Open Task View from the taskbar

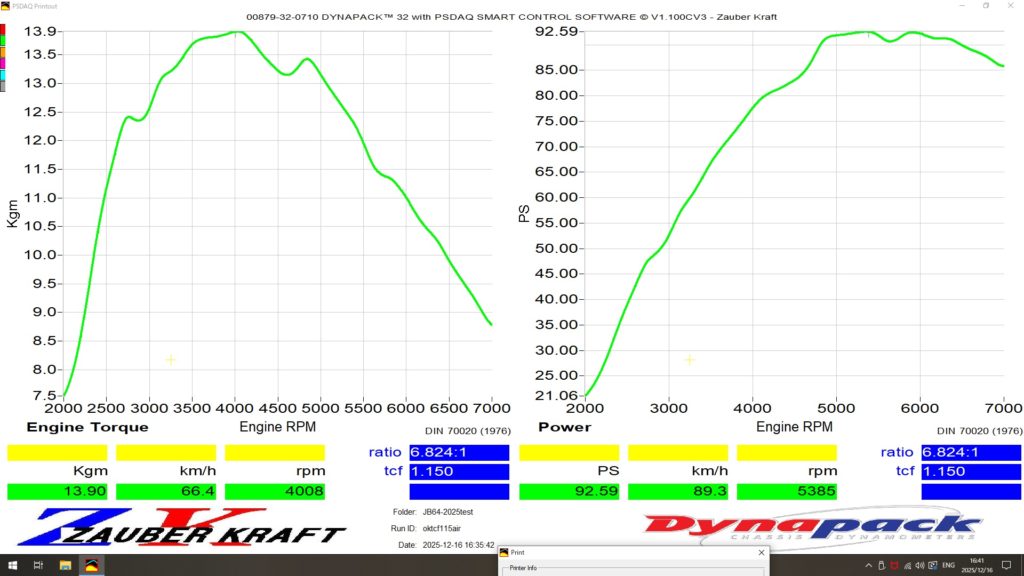click(x=39, y=566)
